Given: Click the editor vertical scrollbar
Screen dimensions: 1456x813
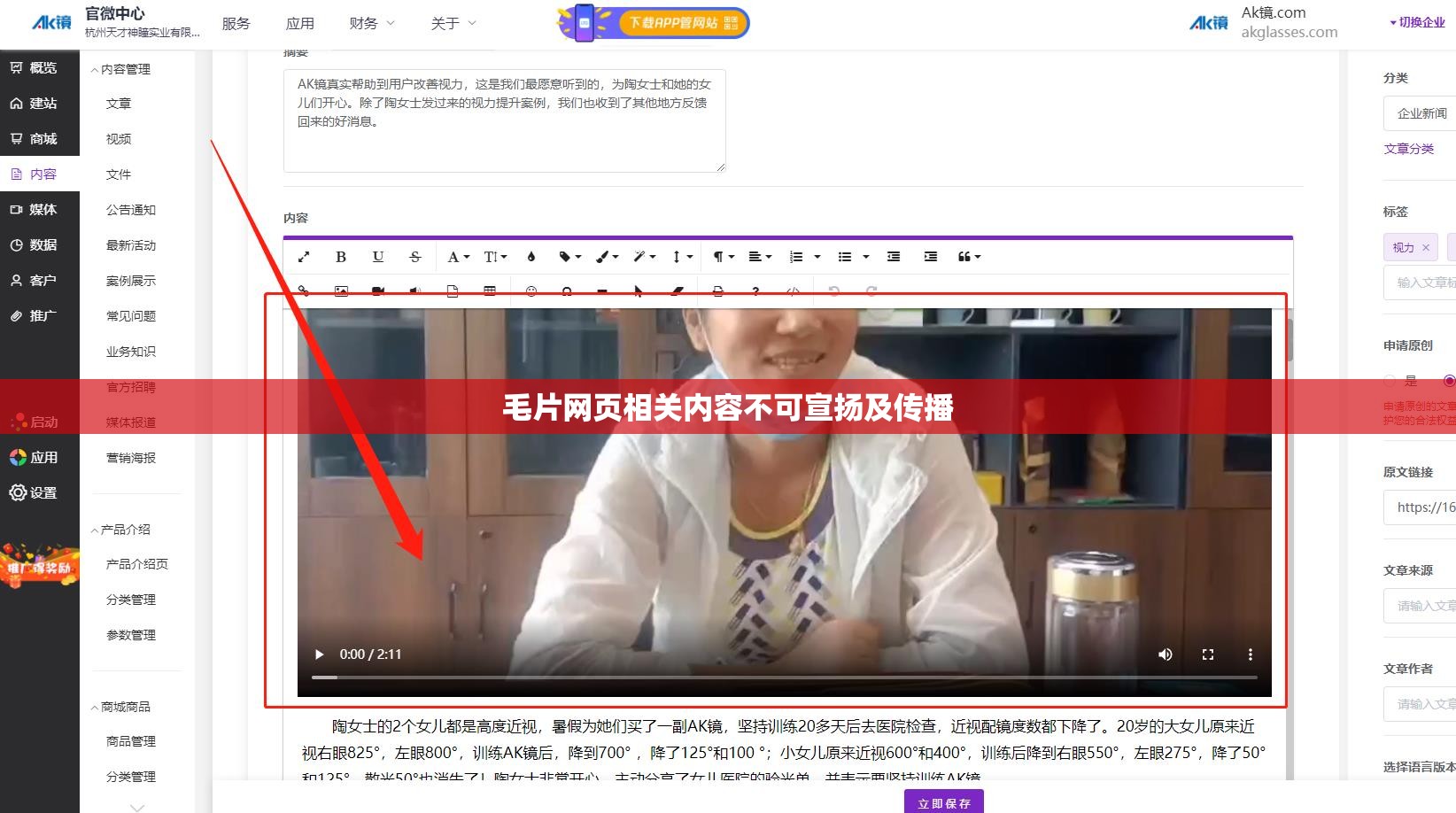Looking at the screenshot, I should 1289,339.
